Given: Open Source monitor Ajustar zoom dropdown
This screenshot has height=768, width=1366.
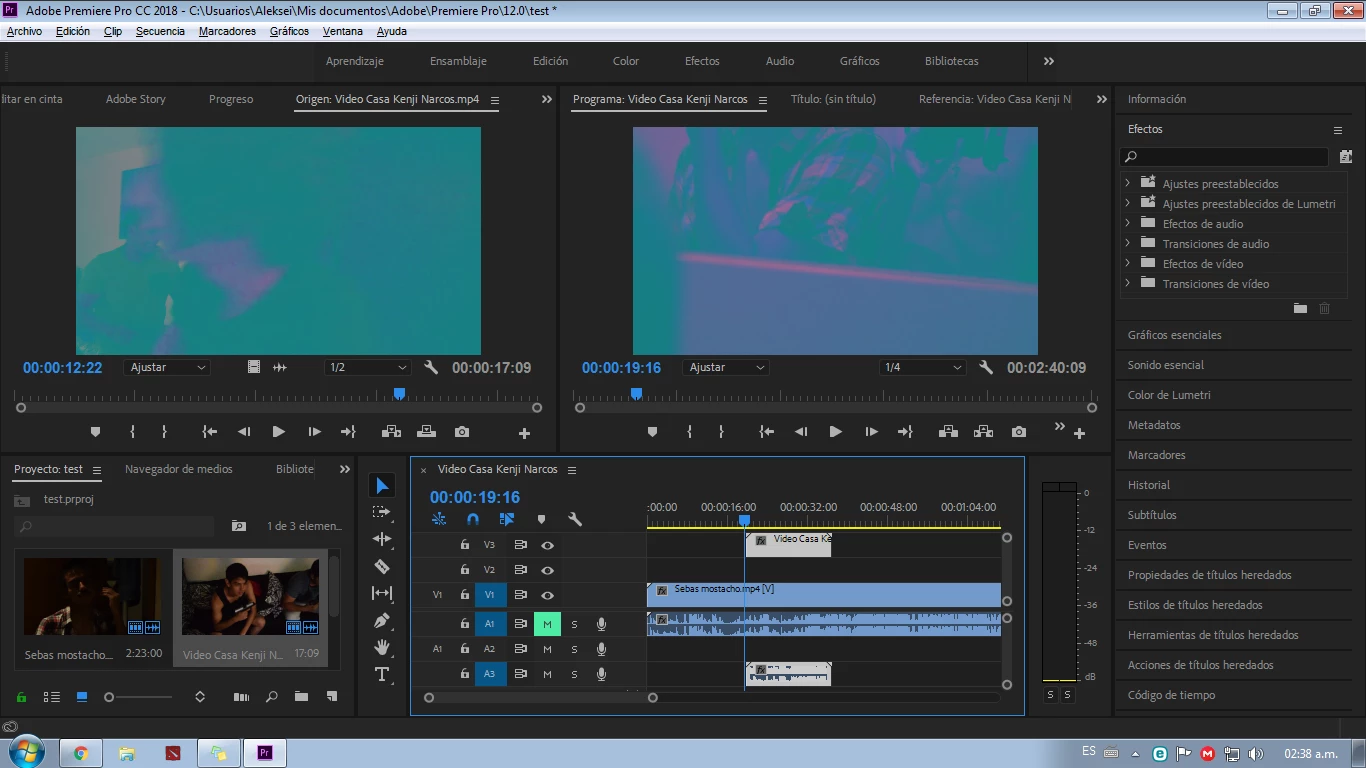Looking at the screenshot, I should pos(167,367).
